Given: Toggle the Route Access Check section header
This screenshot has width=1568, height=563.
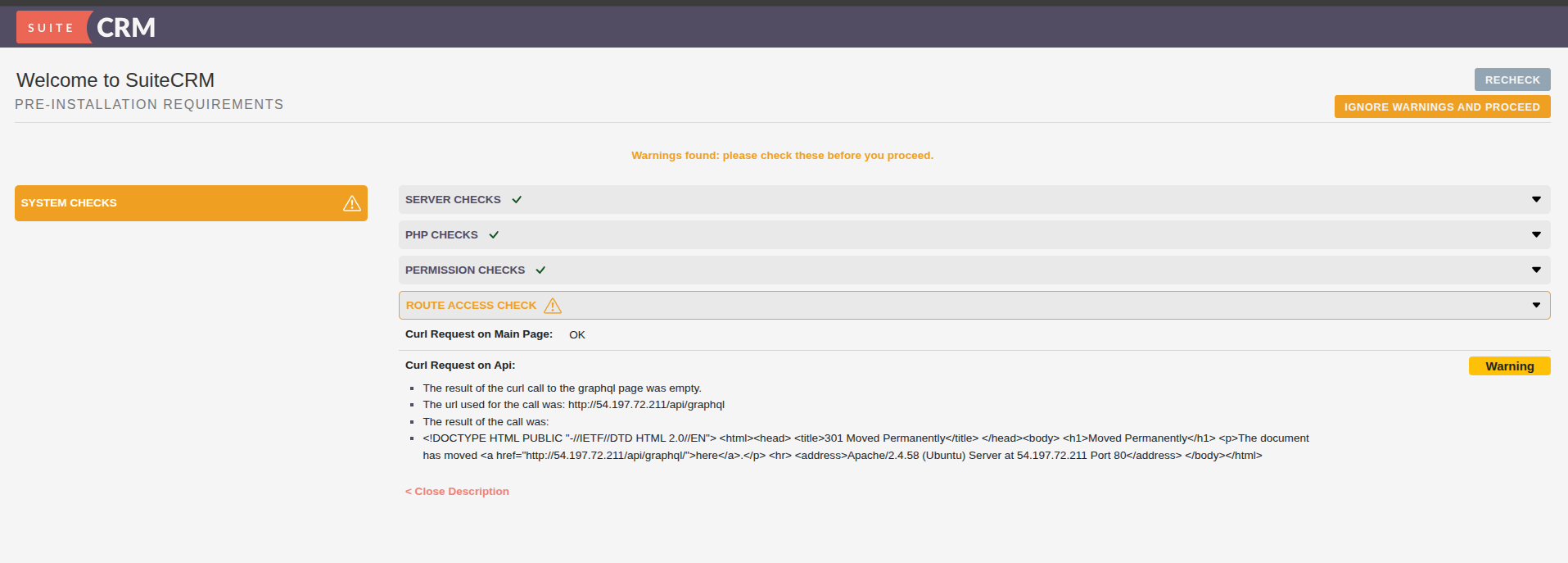Looking at the screenshot, I should click(974, 306).
